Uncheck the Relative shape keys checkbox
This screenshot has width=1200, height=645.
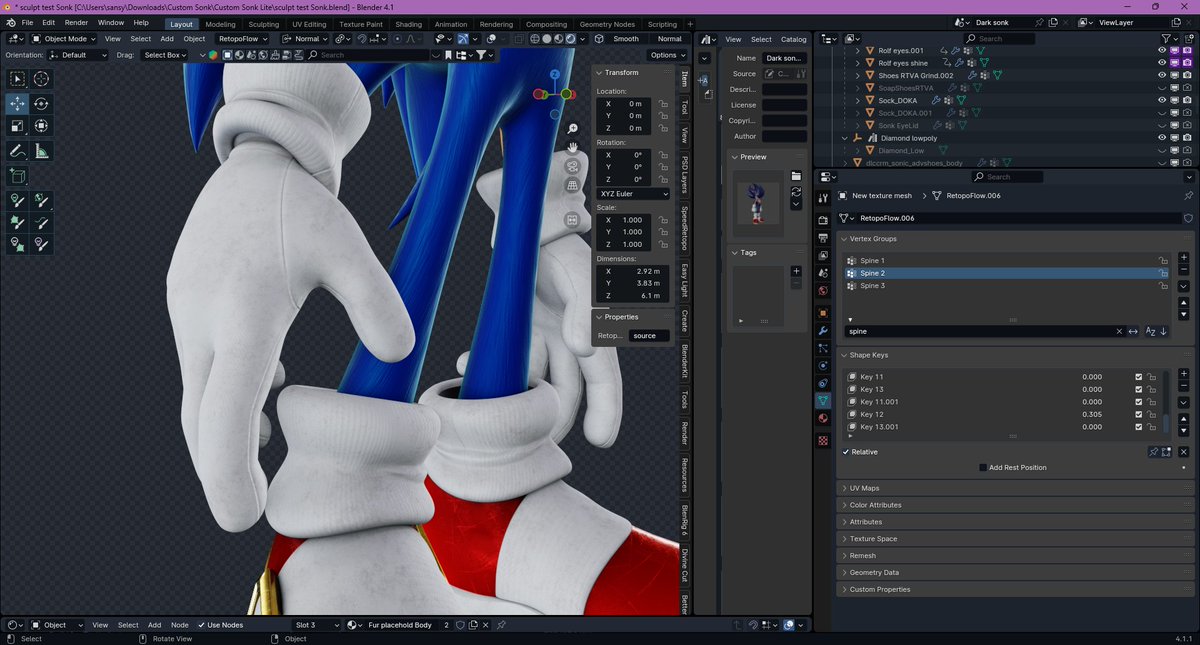pos(846,452)
